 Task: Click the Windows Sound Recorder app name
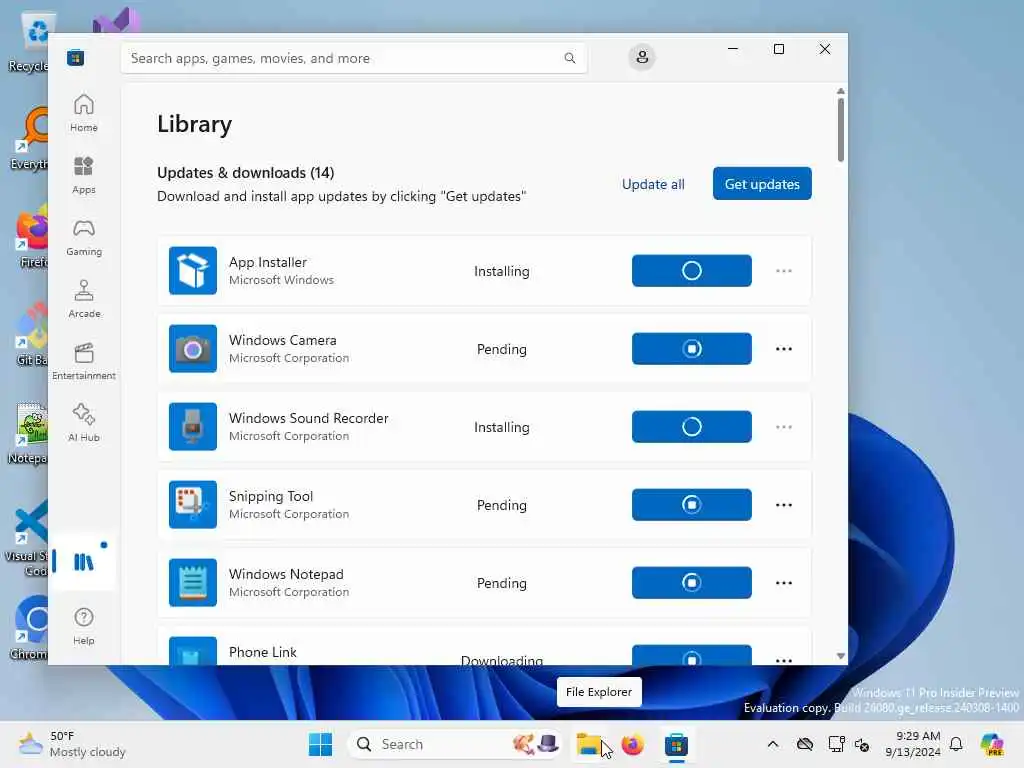tap(308, 418)
